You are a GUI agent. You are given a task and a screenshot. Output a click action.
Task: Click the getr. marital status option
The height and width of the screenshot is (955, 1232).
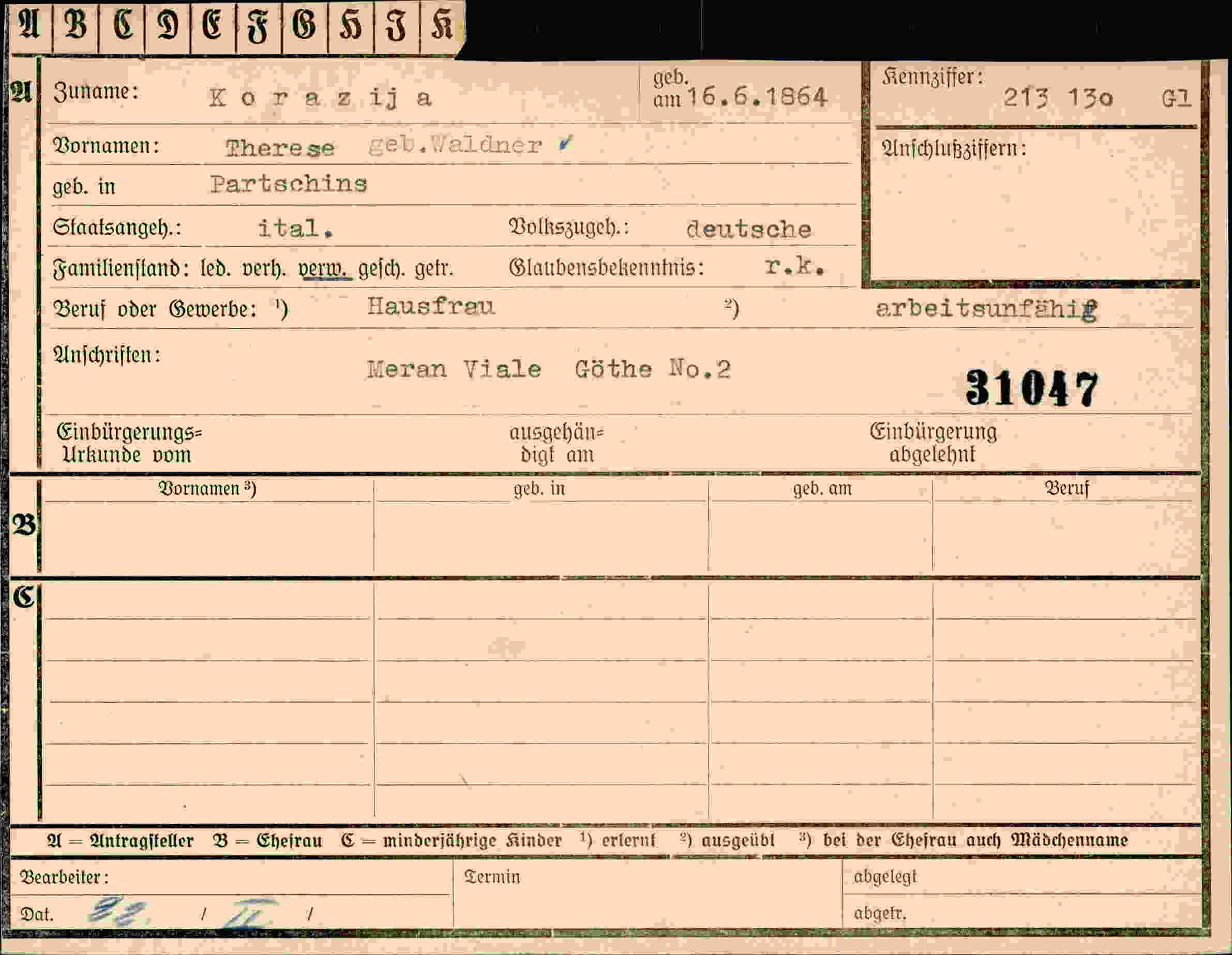click(x=434, y=269)
